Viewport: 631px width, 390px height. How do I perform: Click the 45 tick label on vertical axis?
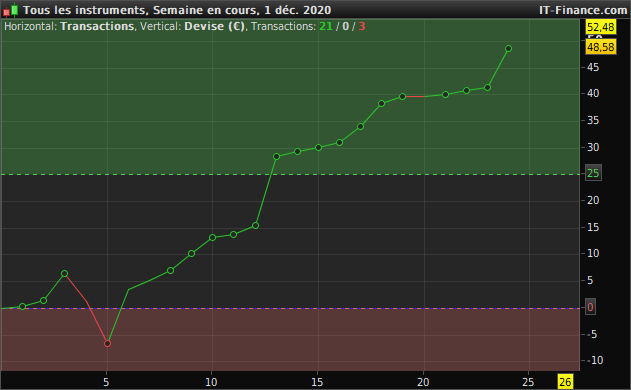pos(593,67)
